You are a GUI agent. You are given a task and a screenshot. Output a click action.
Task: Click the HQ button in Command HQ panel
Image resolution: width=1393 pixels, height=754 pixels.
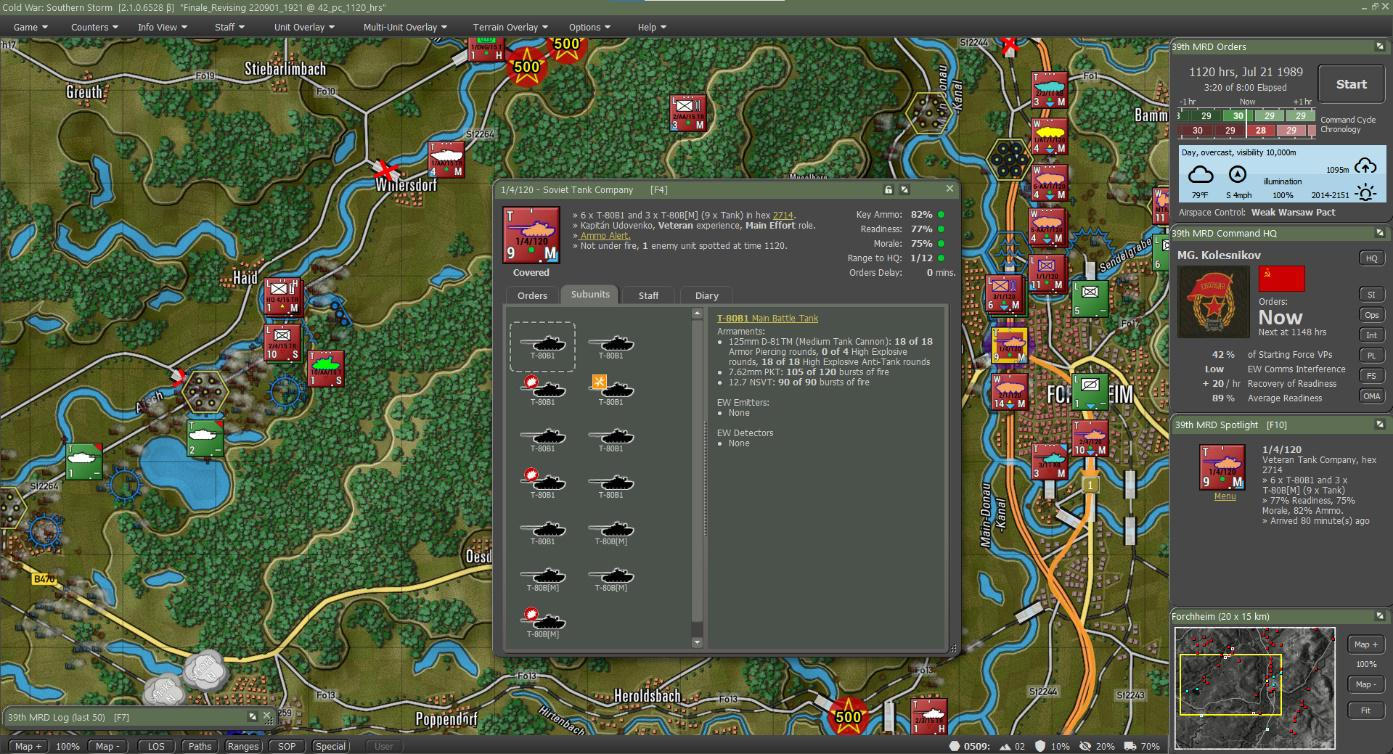click(1371, 258)
